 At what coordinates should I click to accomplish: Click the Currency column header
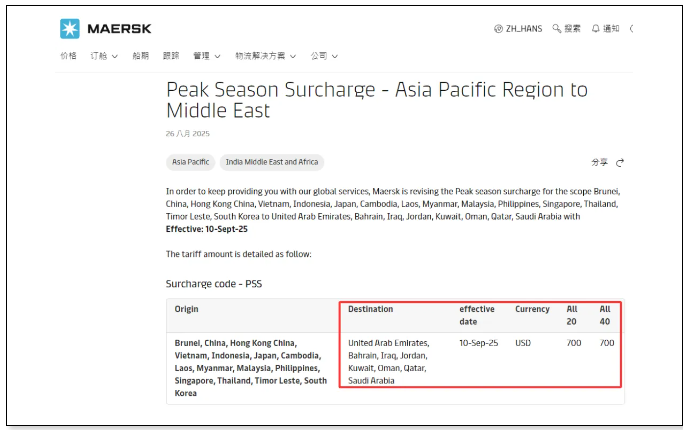coord(532,309)
